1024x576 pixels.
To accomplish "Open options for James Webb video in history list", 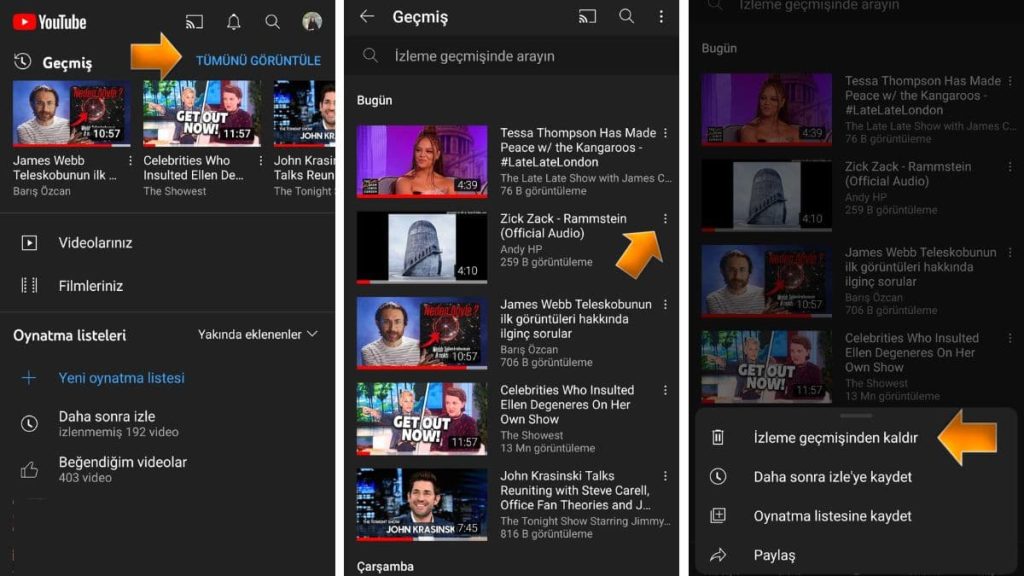I will point(665,304).
